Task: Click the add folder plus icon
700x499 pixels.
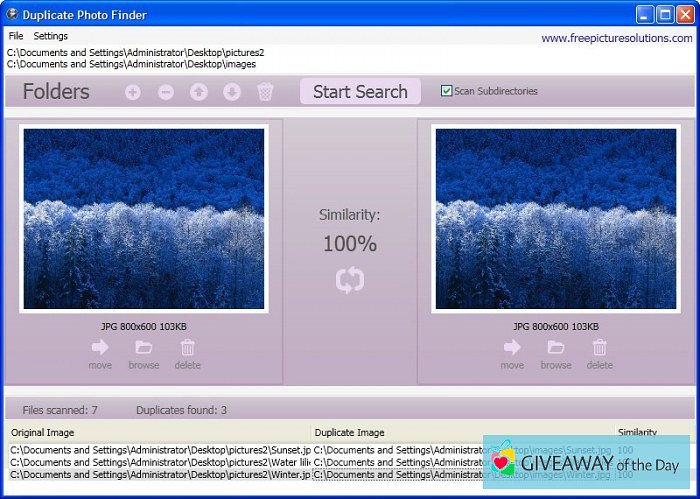Action: (133, 92)
